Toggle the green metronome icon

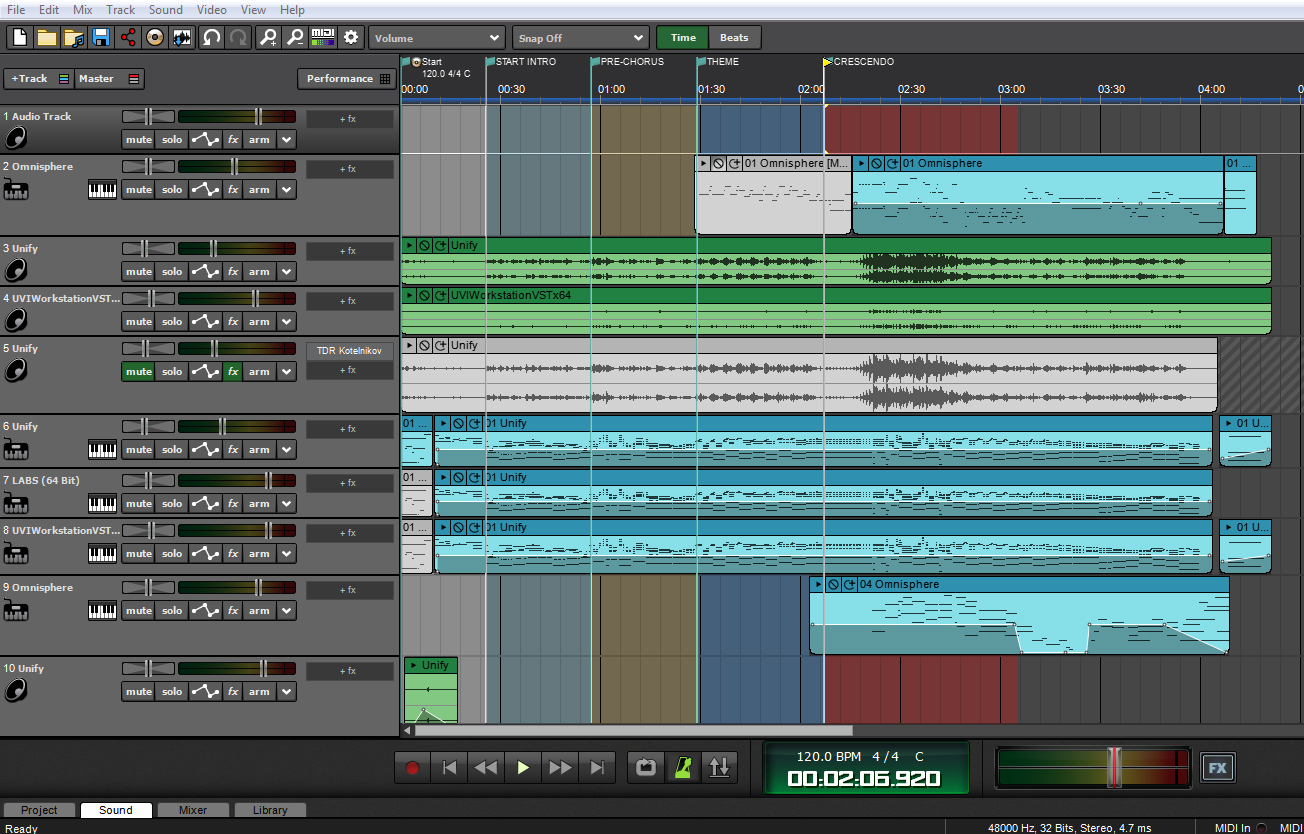click(x=683, y=768)
